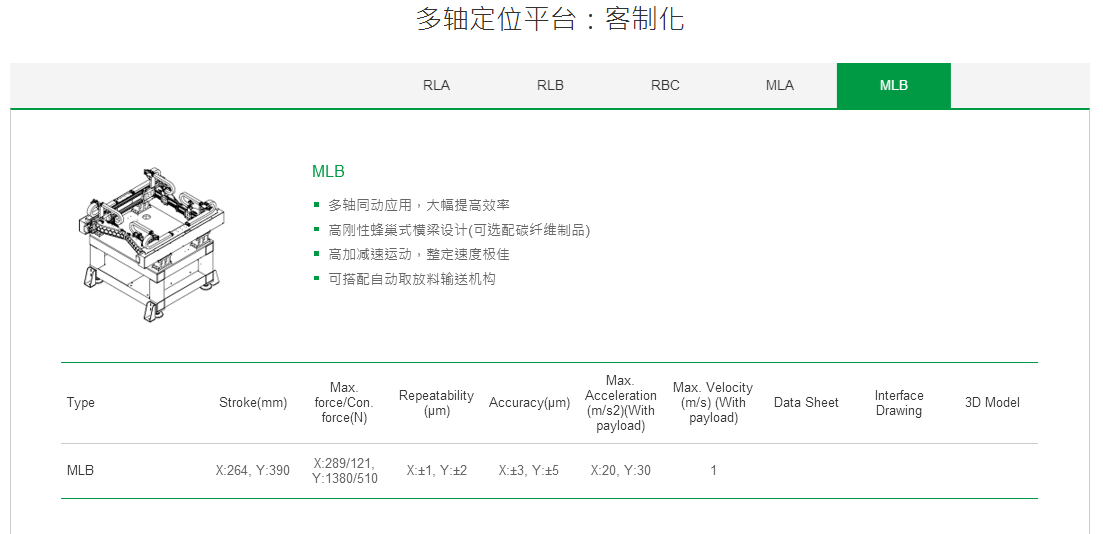Select the RBC tab
This screenshot has height=534, width=1103.
coord(665,85)
